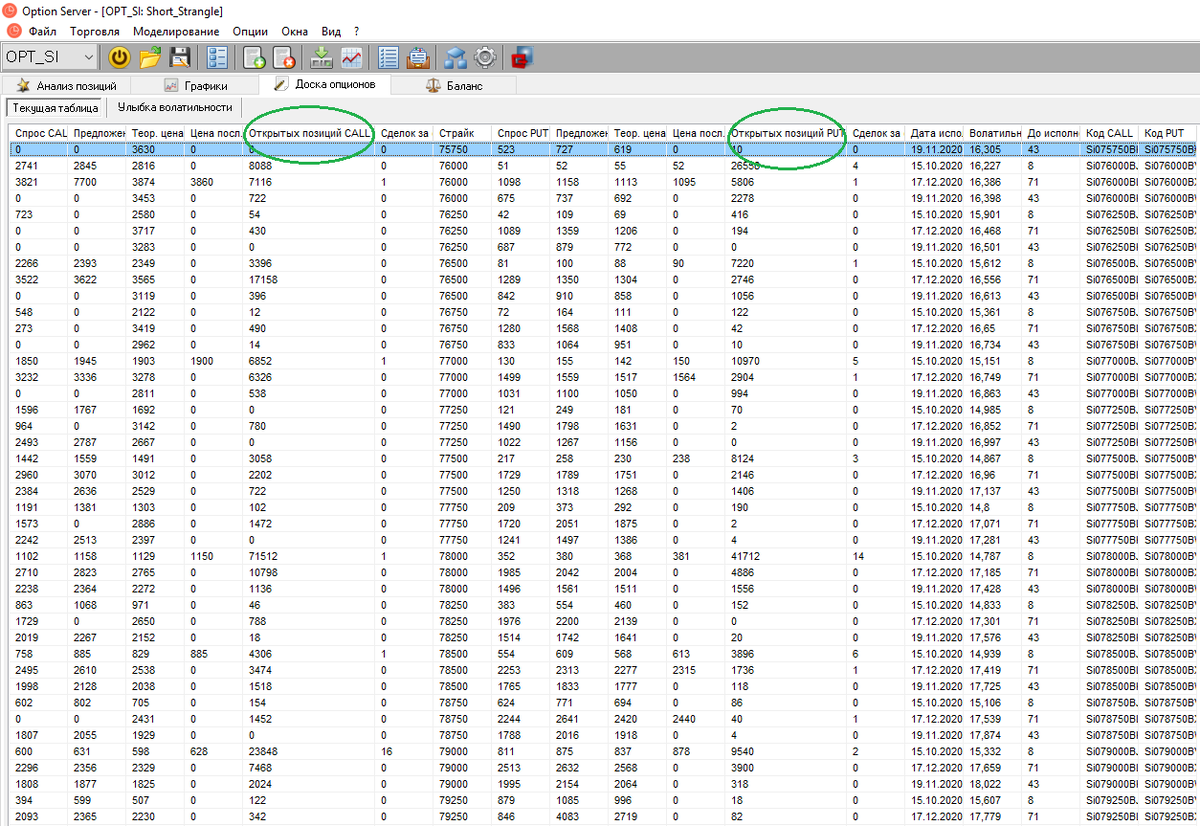Click the Код PUT column header
Image resolution: width=1200 pixels, height=826 pixels.
point(1167,133)
